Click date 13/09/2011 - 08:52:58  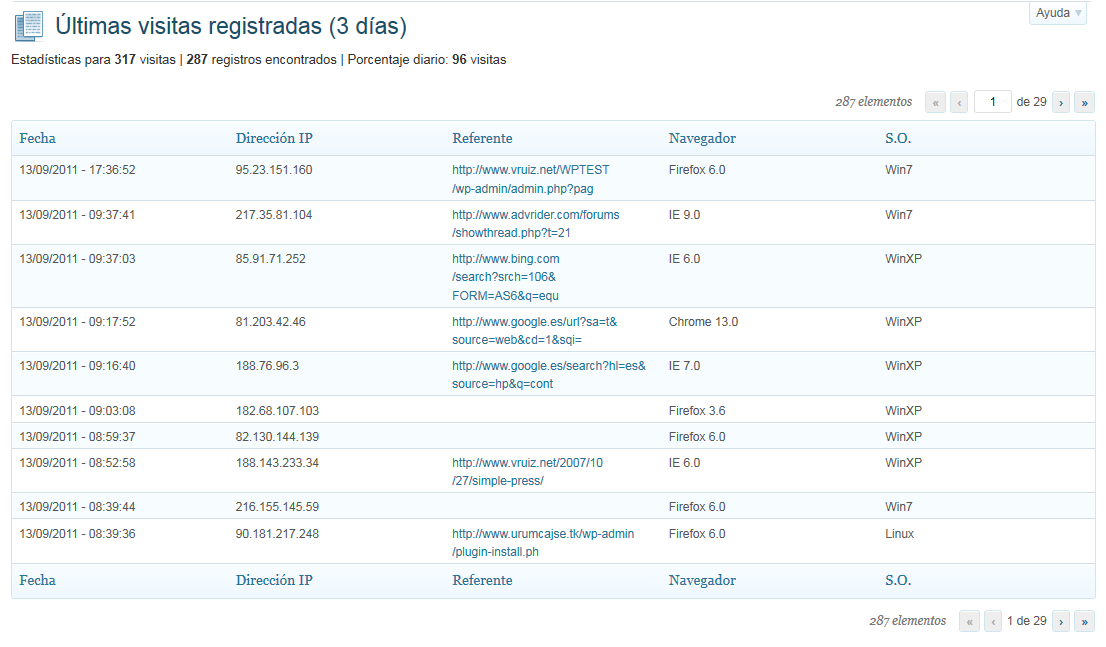pyautogui.click(x=78, y=463)
